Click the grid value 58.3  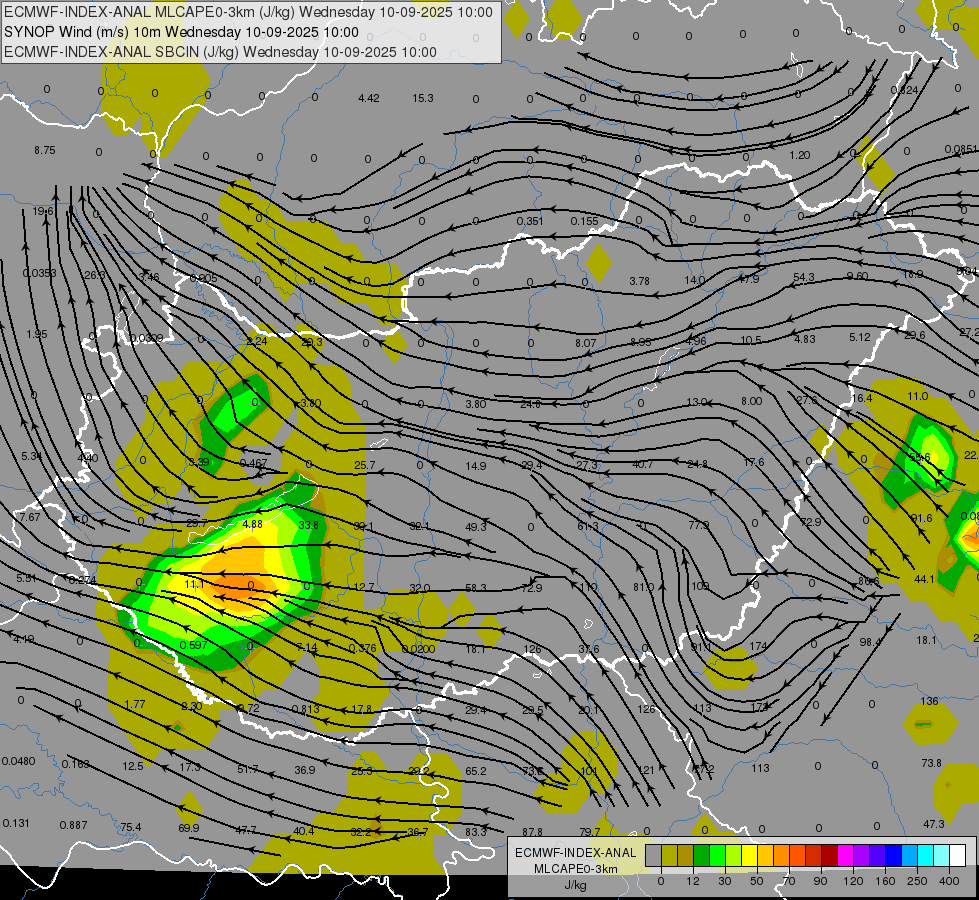click(476, 588)
